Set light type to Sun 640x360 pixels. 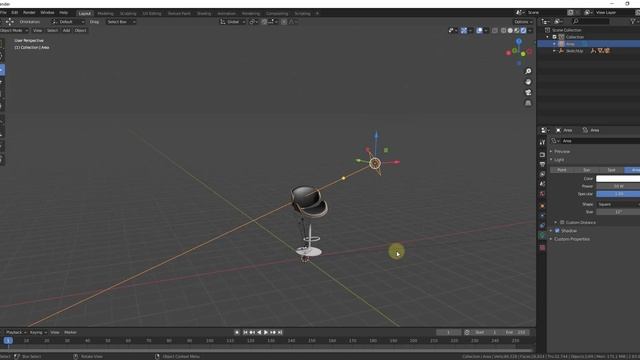pyautogui.click(x=587, y=170)
